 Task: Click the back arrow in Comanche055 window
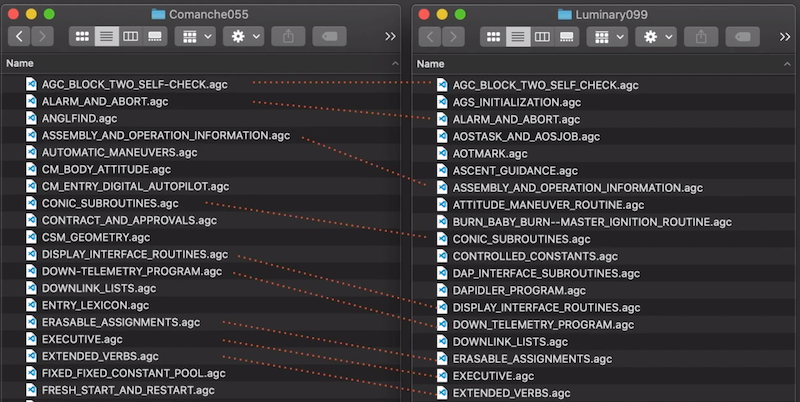point(19,36)
